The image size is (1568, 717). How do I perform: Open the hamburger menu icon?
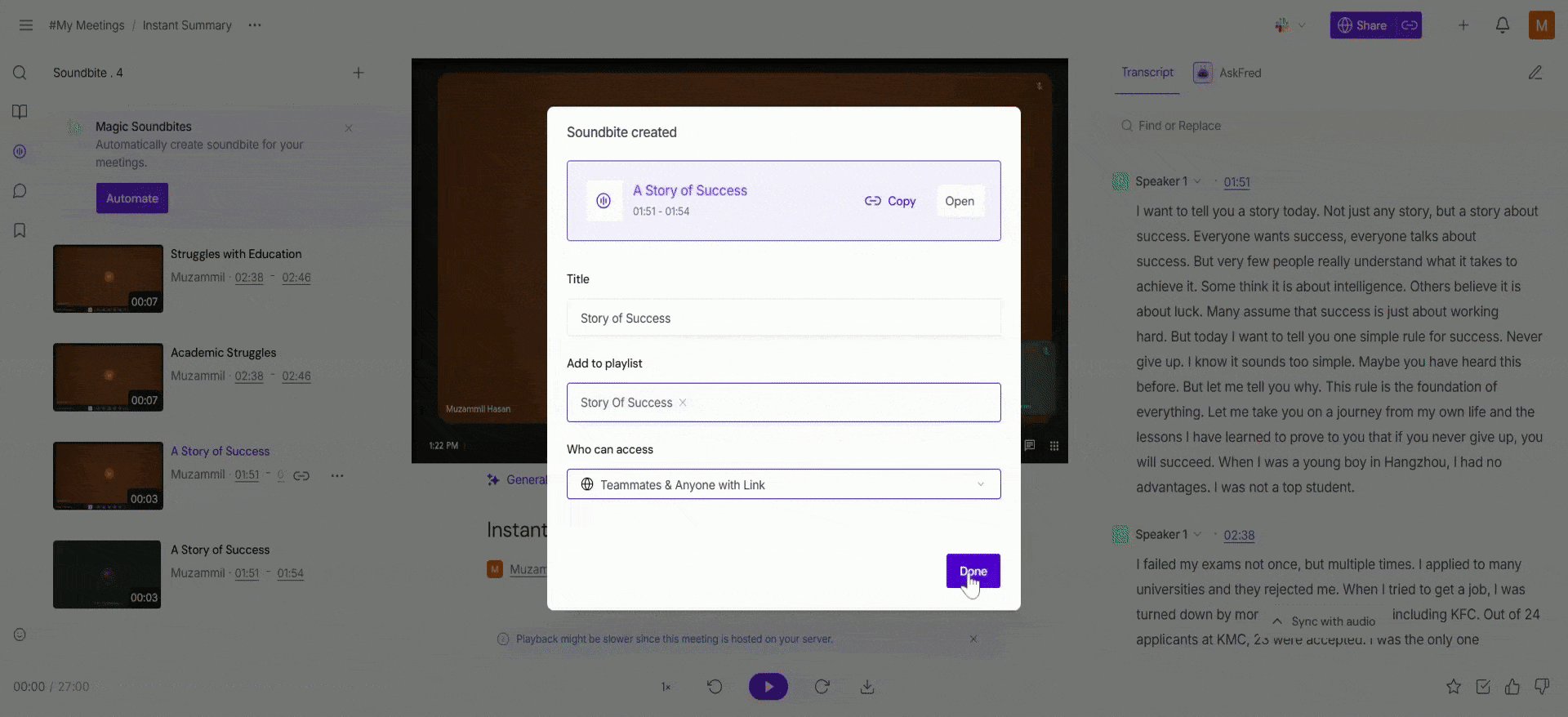click(x=26, y=25)
